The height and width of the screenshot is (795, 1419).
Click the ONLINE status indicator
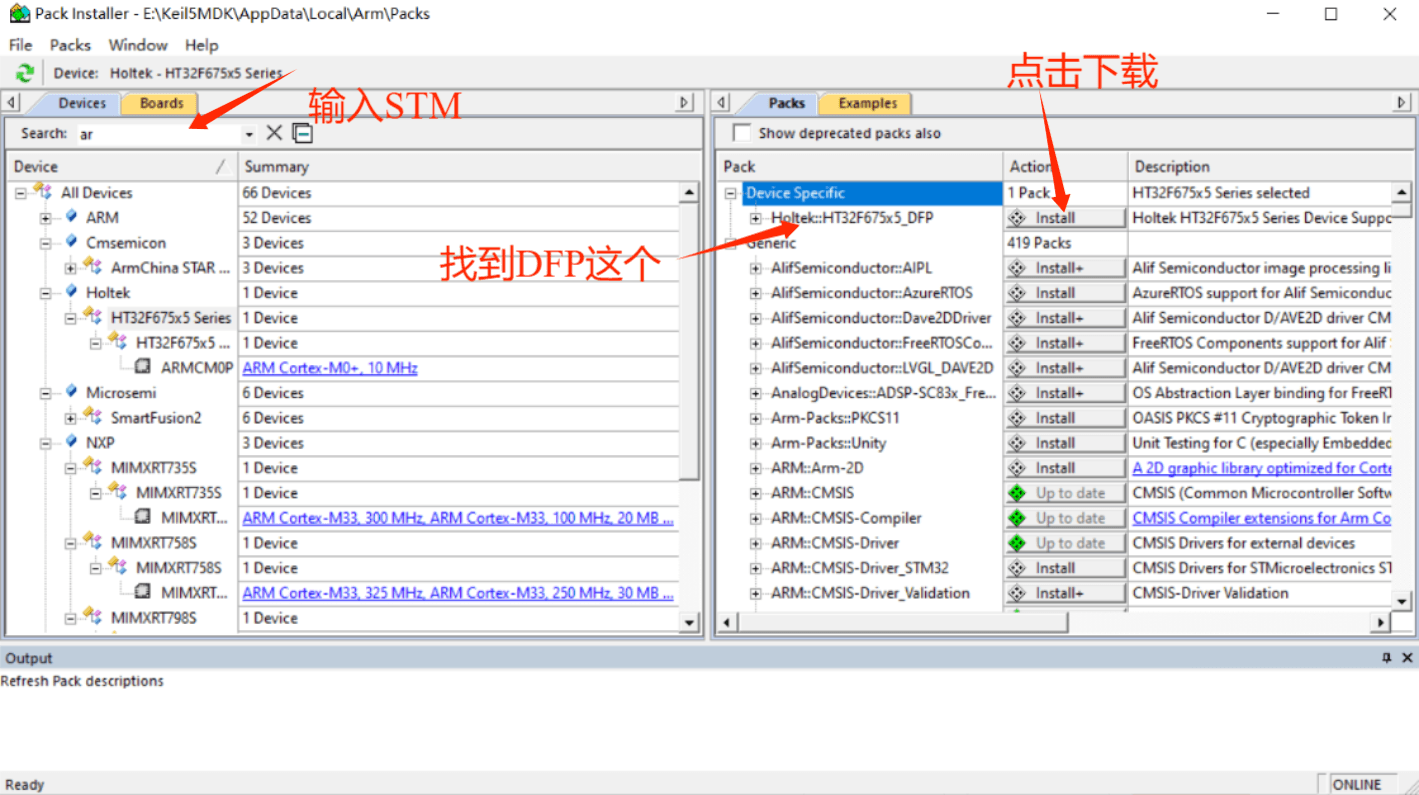point(1357,785)
